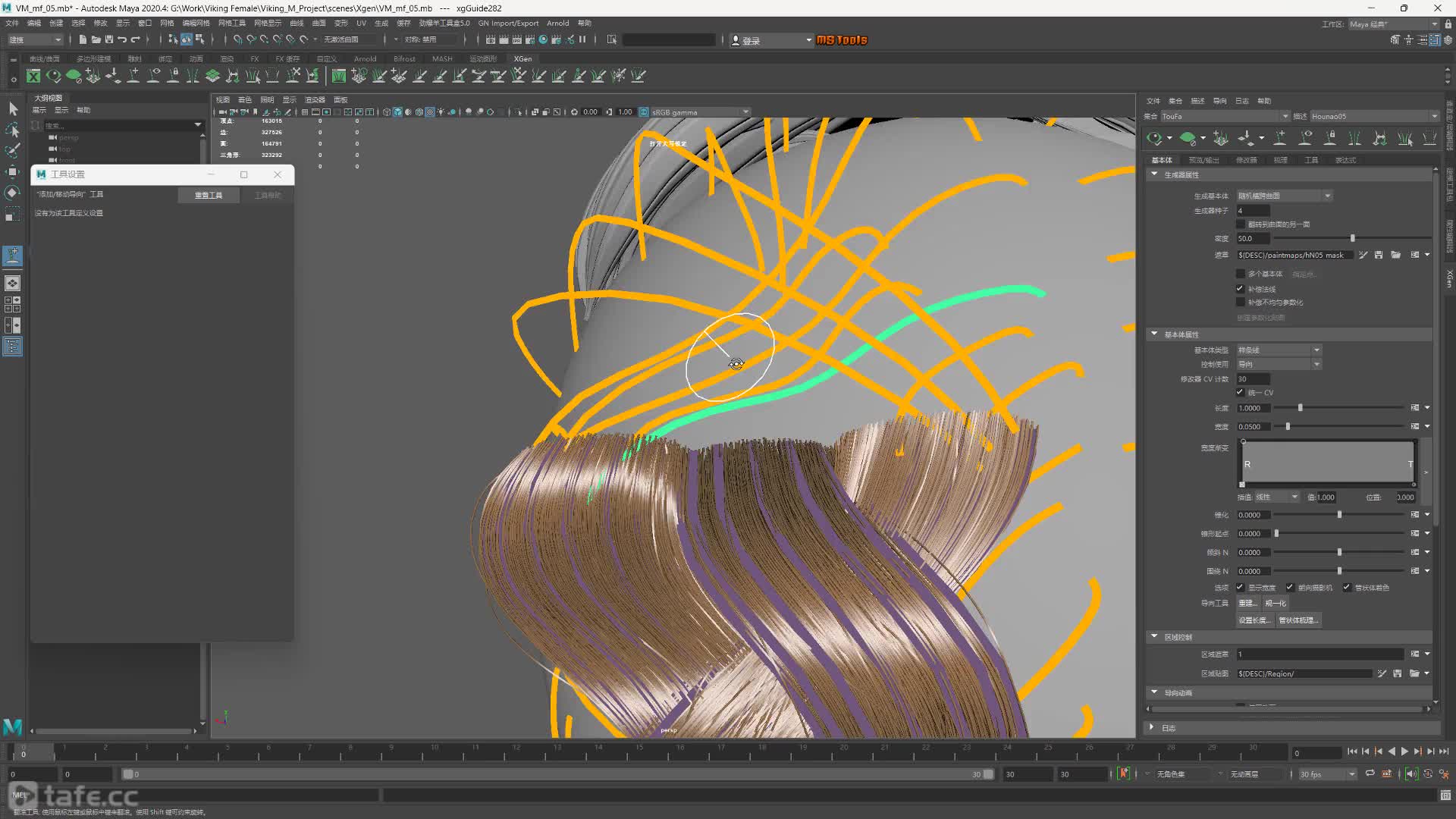The image size is (1456, 819).
Task: Click the single pane layout icon
Action: [x=13, y=283]
